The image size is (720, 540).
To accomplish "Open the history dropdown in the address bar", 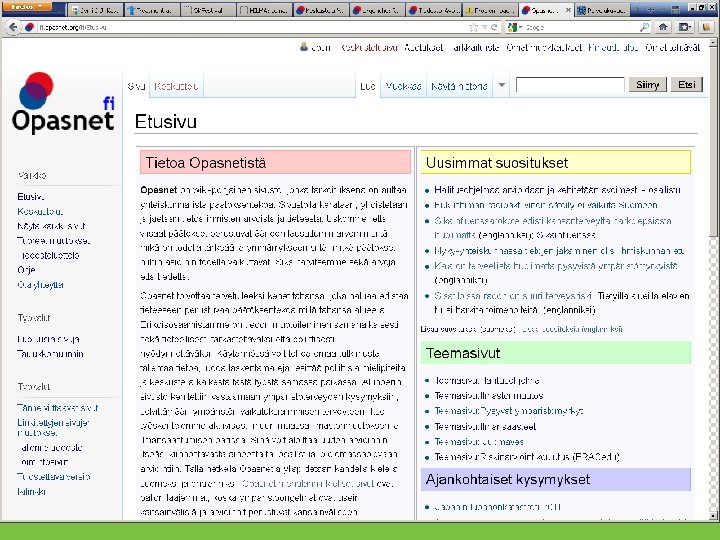I will pos(484,28).
